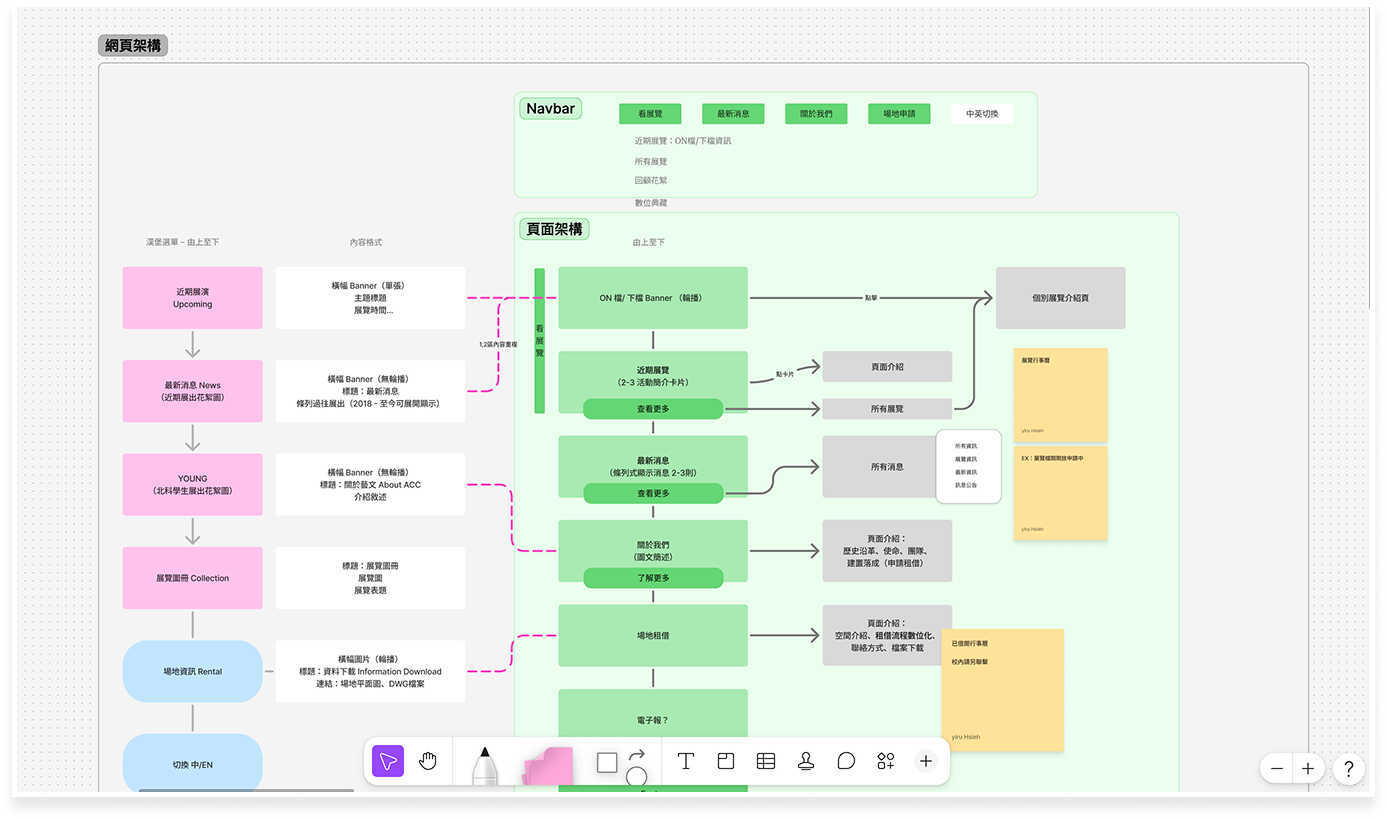Click 查看更多 pill under 最新消息
Image resolution: width=1387 pixels, height=819 pixels.
pos(653,493)
